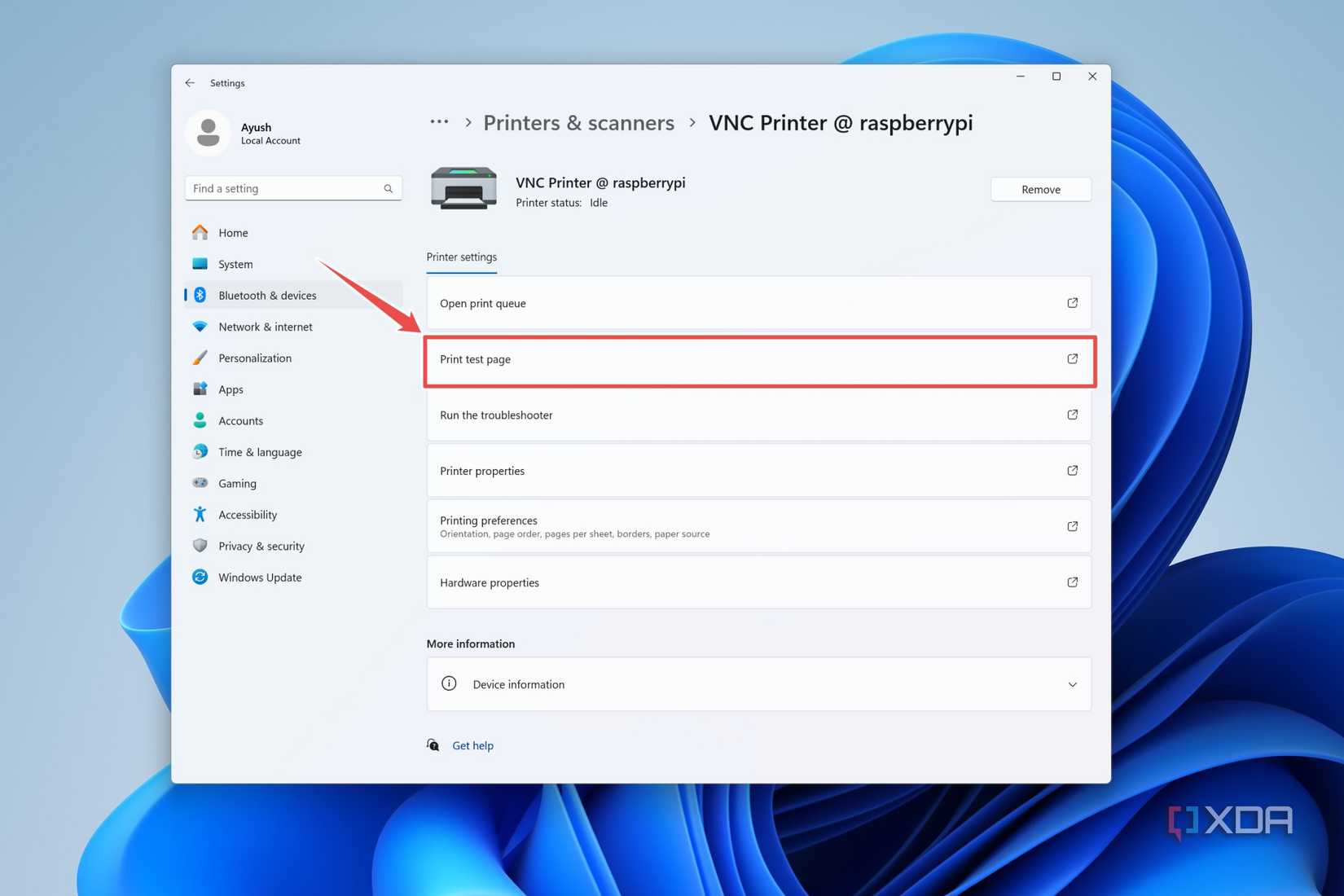1344x896 pixels.
Task: Click the Home house icon
Action: tap(200, 232)
